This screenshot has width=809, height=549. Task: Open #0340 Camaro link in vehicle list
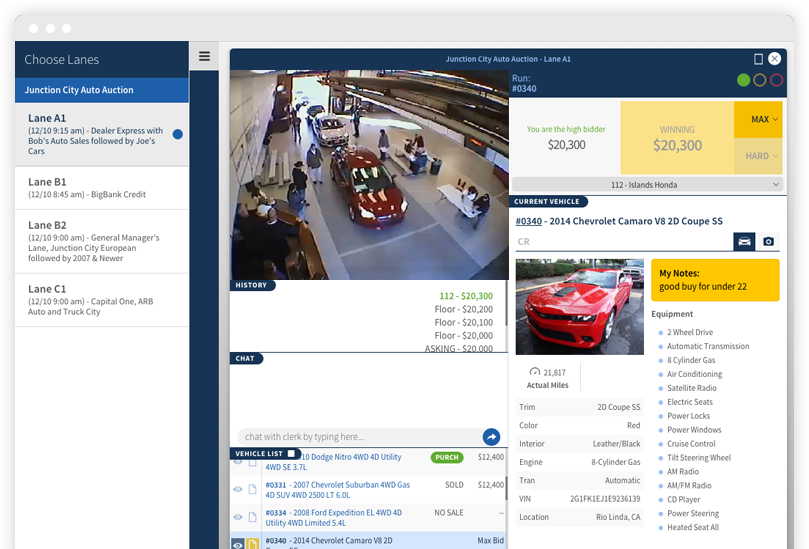point(329,542)
